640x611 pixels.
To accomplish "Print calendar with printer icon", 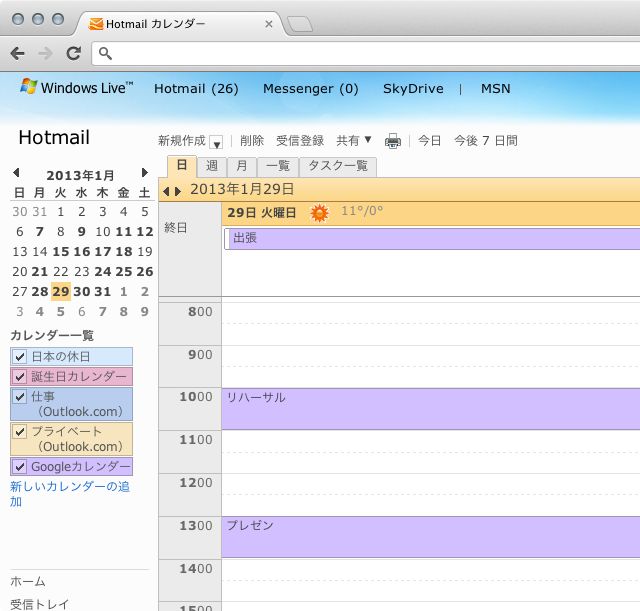I will (393, 141).
